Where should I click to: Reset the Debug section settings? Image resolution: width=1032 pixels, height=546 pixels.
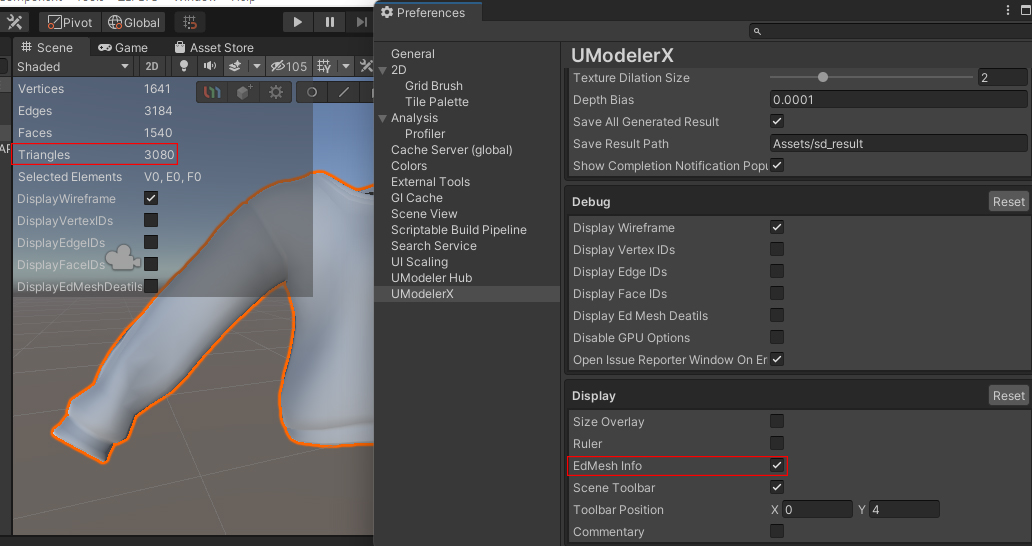[1008, 201]
